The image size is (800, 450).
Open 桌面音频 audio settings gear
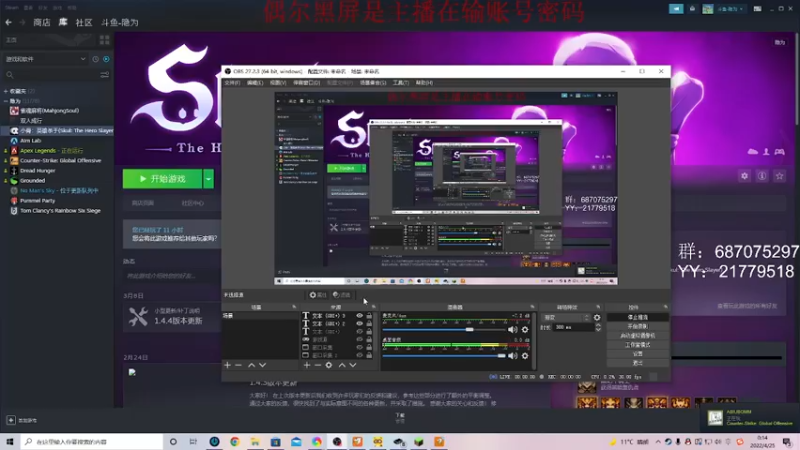pos(525,356)
